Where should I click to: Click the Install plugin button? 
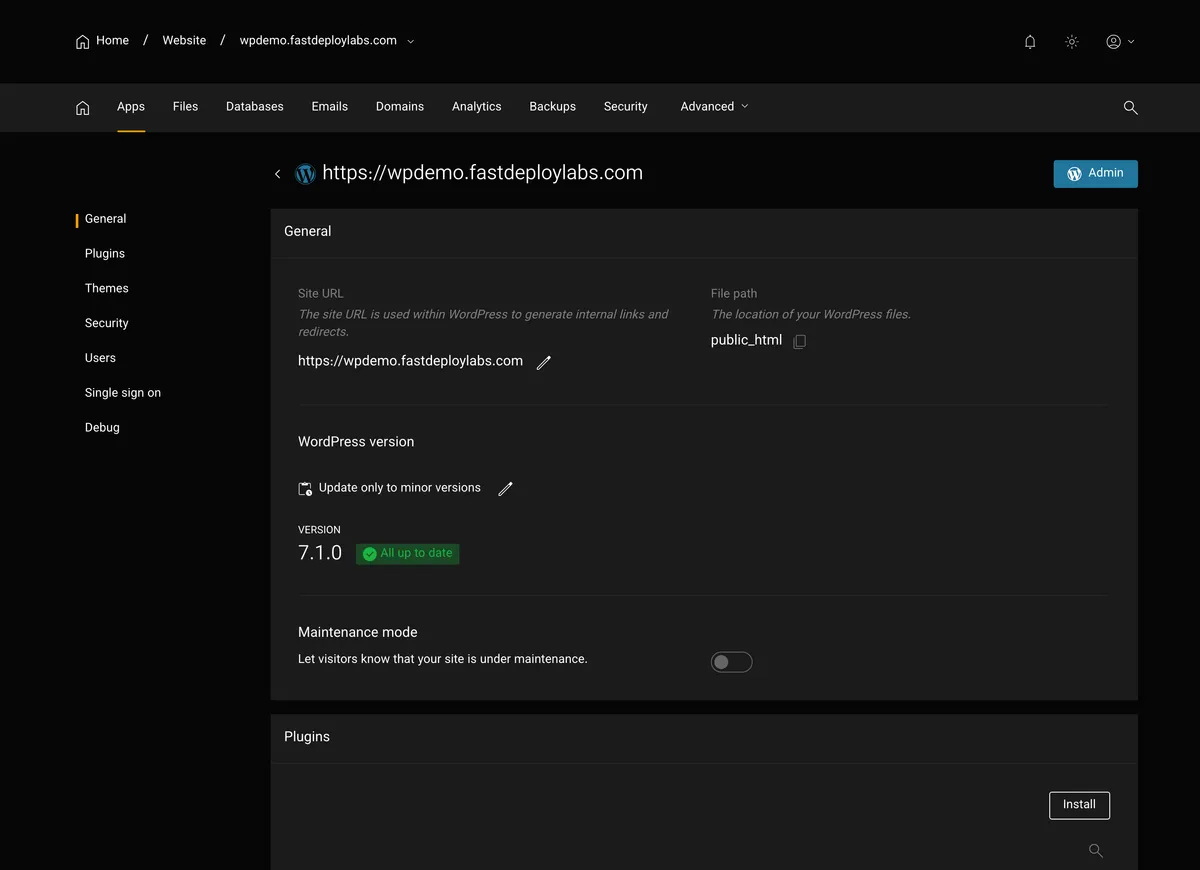point(1079,805)
